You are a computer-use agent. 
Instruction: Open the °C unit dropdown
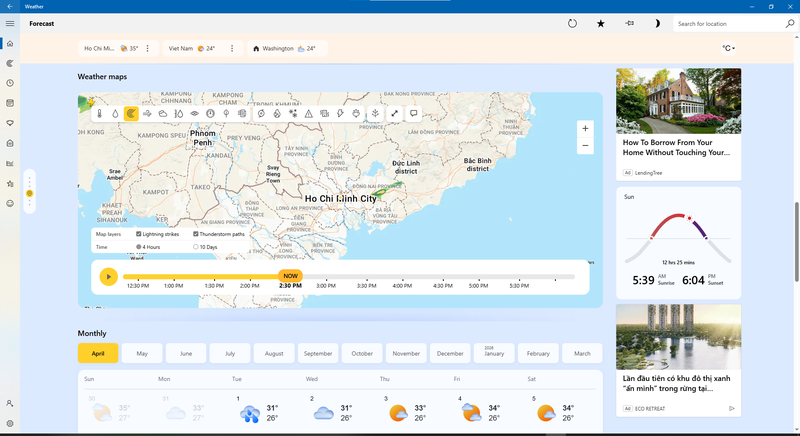[729, 48]
